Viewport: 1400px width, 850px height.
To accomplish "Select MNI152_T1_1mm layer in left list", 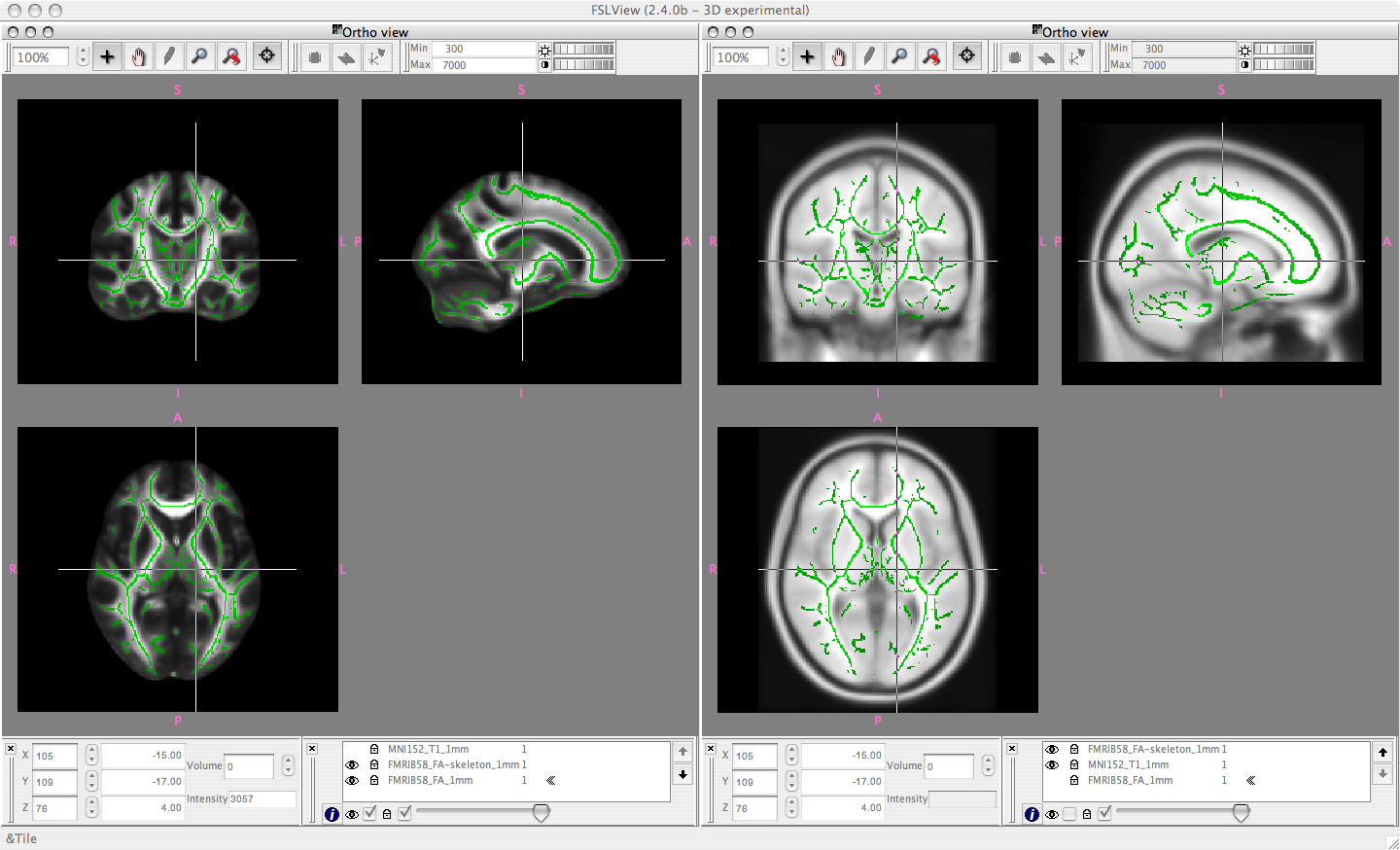I will click(x=428, y=749).
